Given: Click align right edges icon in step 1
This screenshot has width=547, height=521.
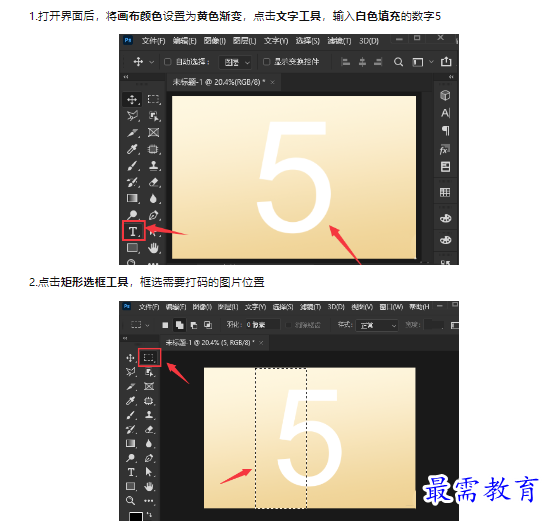Looking at the screenshot, I should click(x=379, y=62).
